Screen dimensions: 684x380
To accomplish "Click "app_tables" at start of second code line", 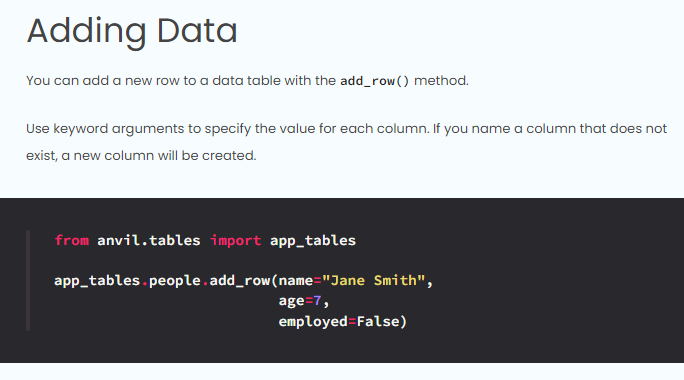I will 97,281.
